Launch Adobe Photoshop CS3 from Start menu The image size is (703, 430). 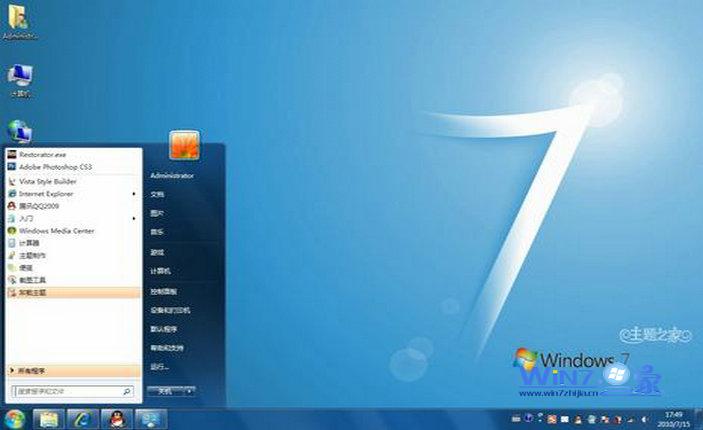(x=74, y=167)
